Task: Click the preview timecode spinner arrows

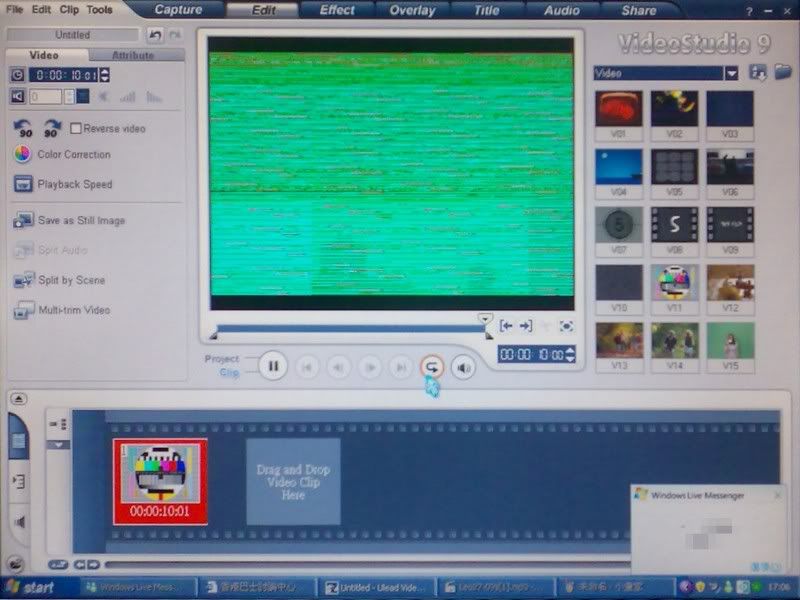Action: pyautogui.click(x=570, y=354)
